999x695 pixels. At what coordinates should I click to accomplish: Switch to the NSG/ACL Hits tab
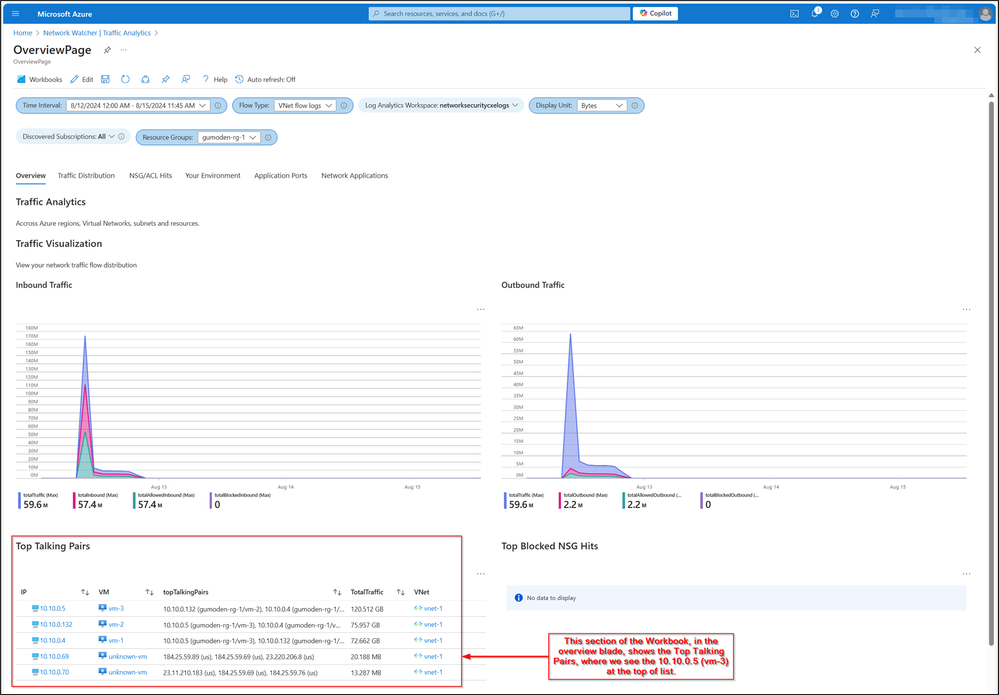tap(150, 176)
